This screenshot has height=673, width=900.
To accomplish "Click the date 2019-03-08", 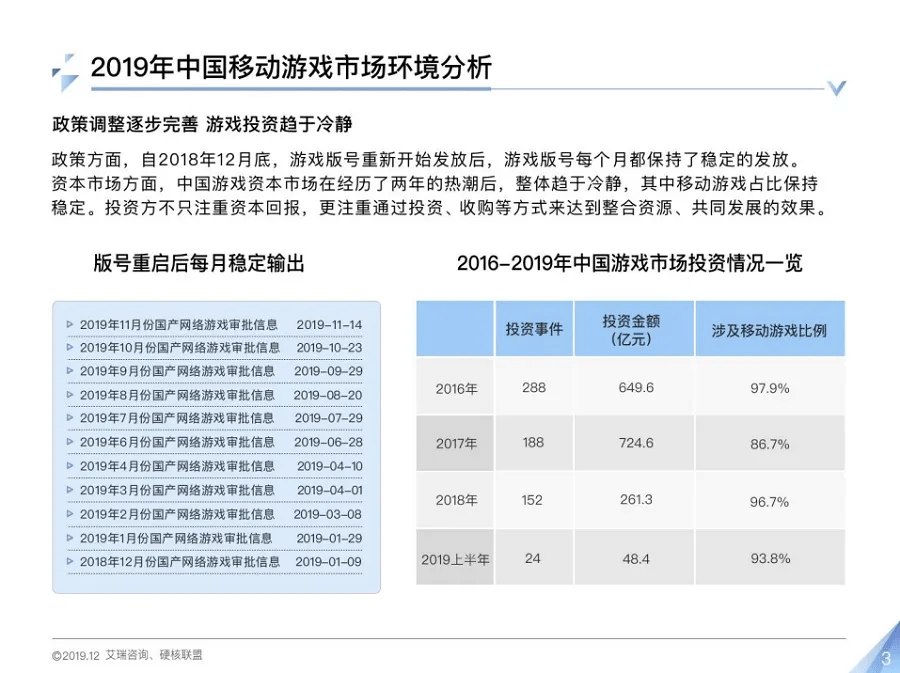I will point(328,515).
